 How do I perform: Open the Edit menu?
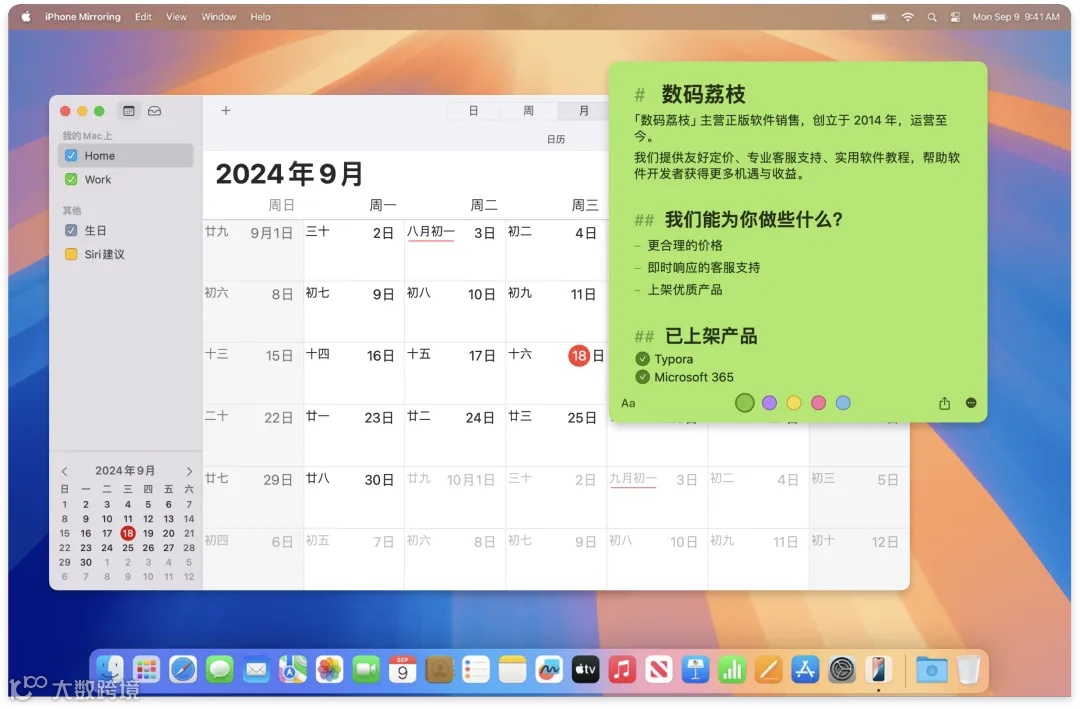(x=143, y=17)
